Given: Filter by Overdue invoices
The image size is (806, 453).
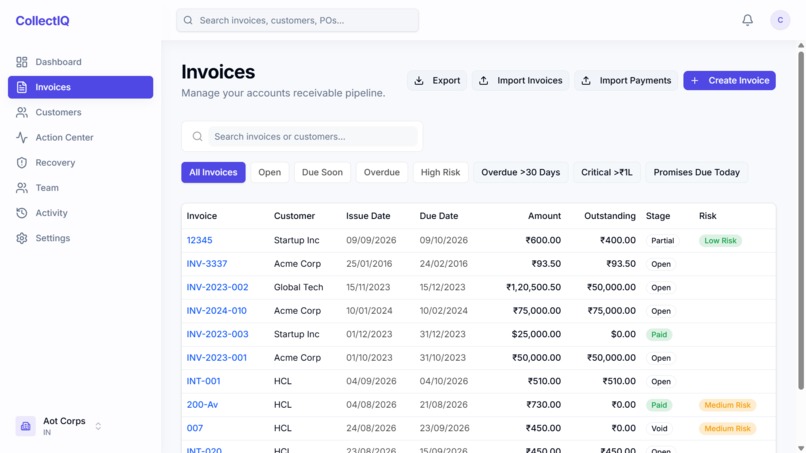Looking at the screenshot, I should [x=381, y=173].
